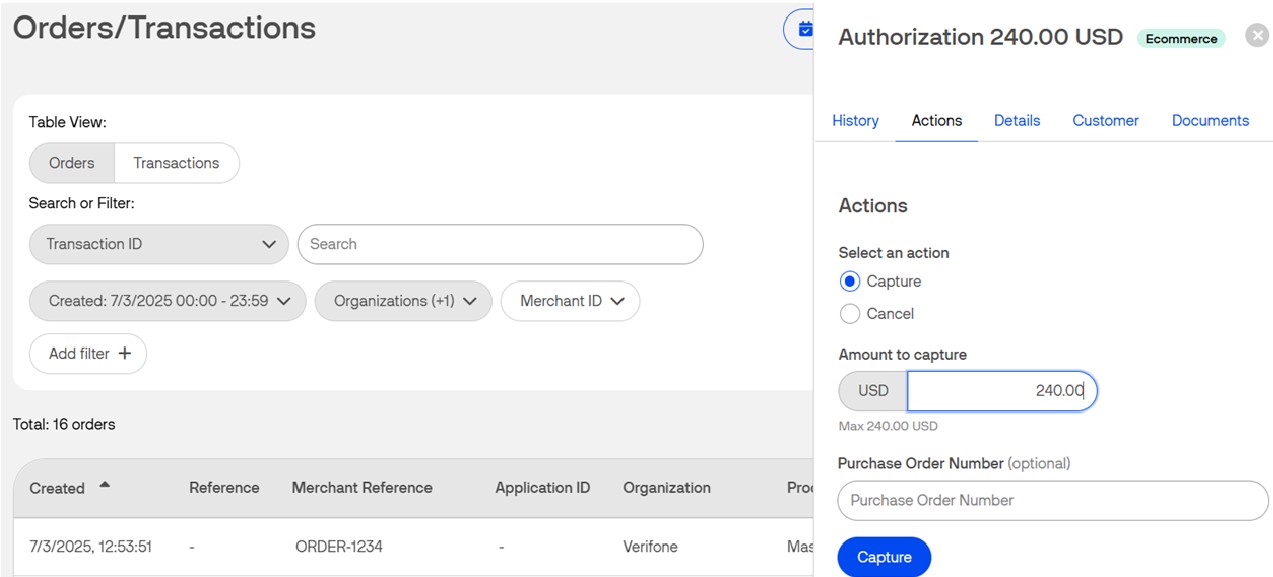Click the Authorization 240.00 USD title
Viewport: 1273px width, 577px height.
click(980, 37)
